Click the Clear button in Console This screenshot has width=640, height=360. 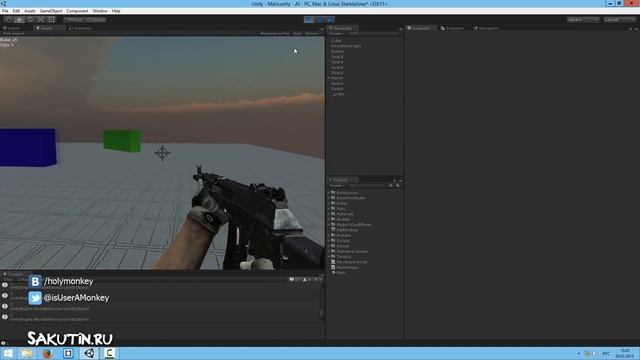click(8, 280)
